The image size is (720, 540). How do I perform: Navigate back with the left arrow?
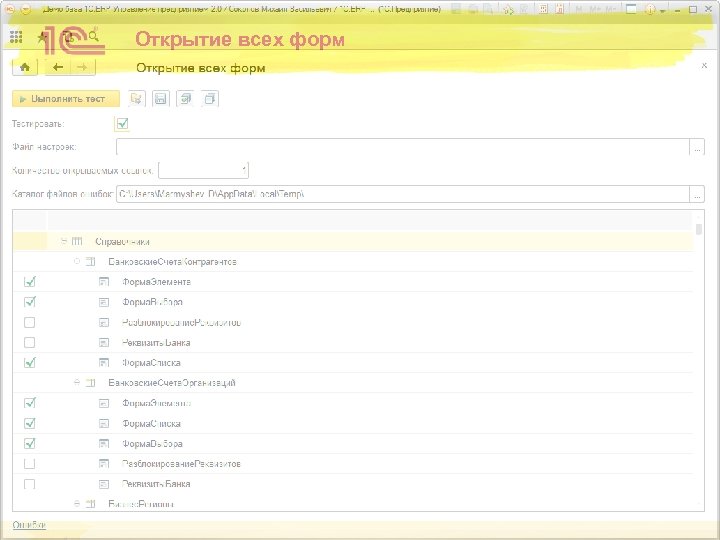58,68
